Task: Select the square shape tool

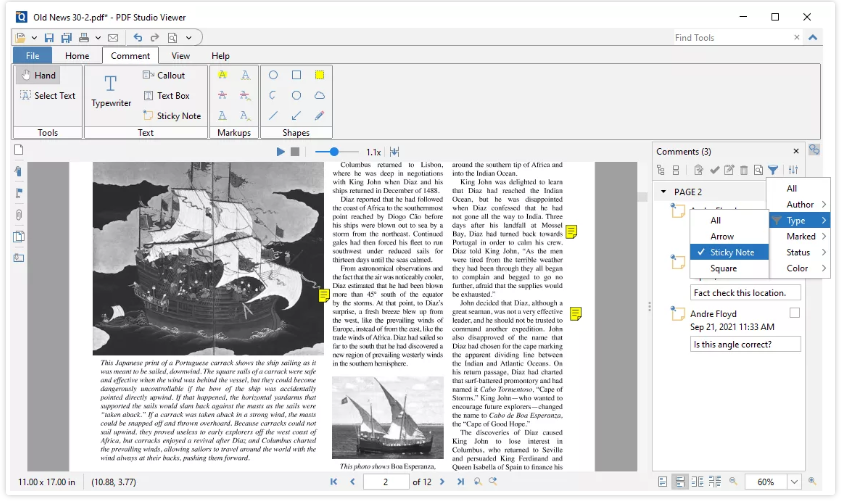Action: tap(296, 75)
